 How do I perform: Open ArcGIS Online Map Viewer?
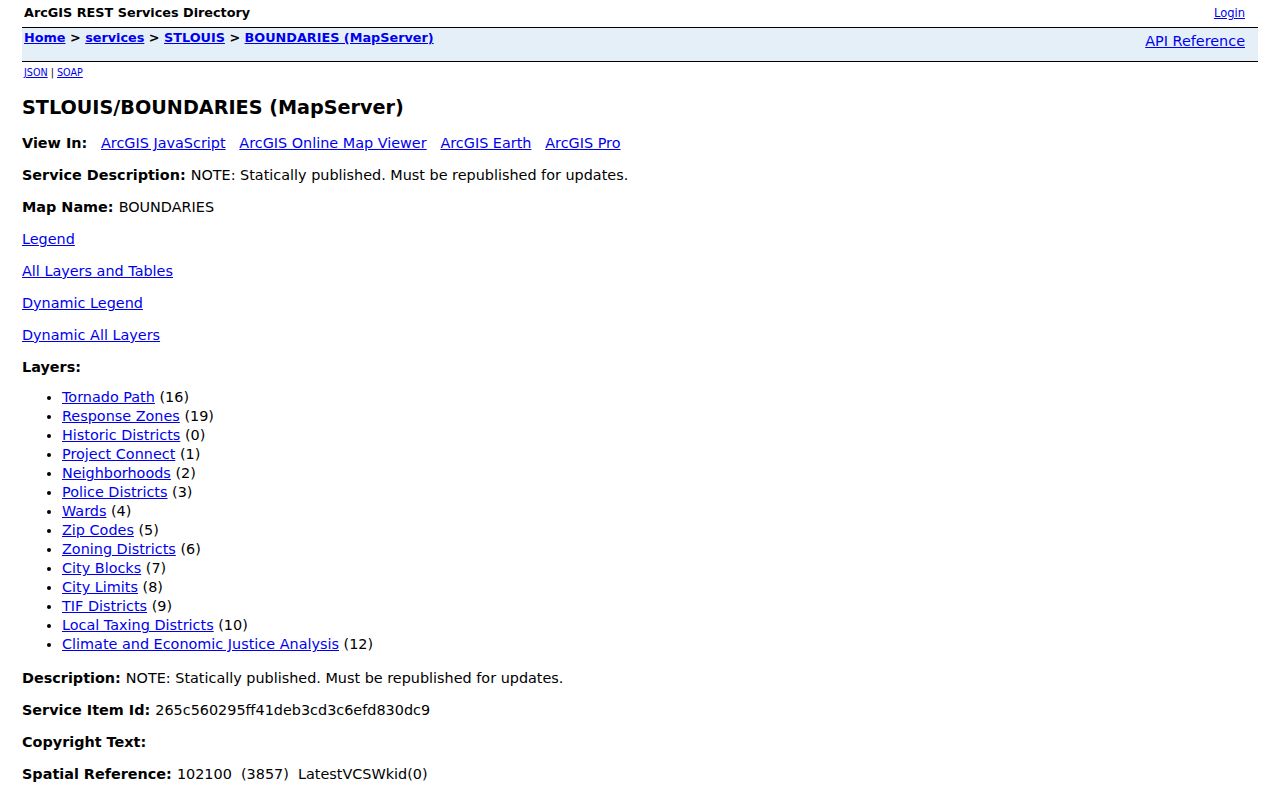[333, 143]
